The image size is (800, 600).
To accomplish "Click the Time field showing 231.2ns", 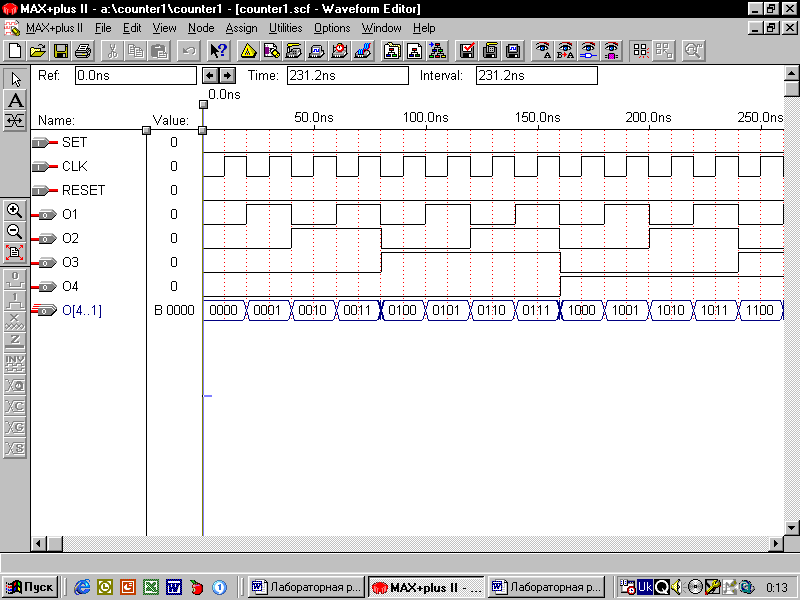I will click(x=347, y=75).
